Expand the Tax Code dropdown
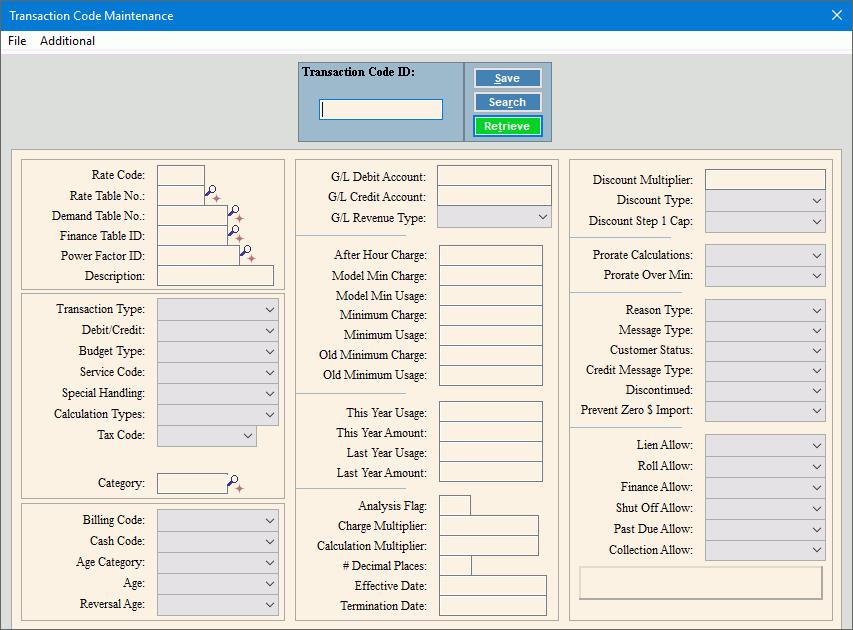 point(207,436)
